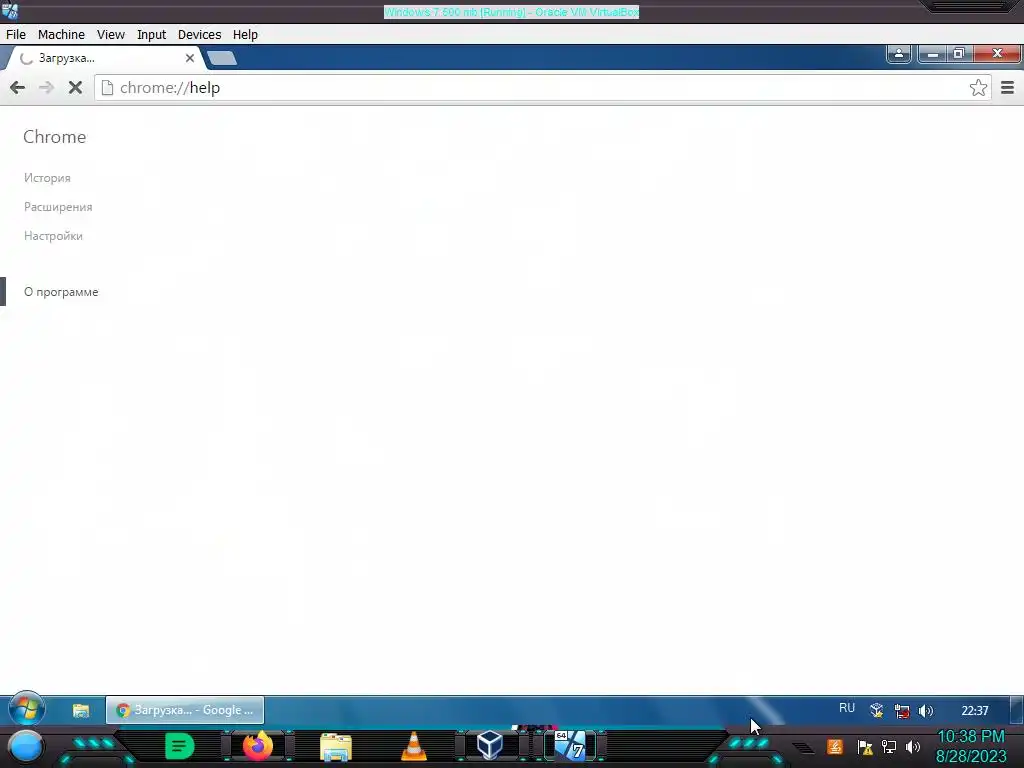Screen dimensions: 1024x768
Task: Open VirtualBox cube icon in host dock
Action: click(490, 746)
